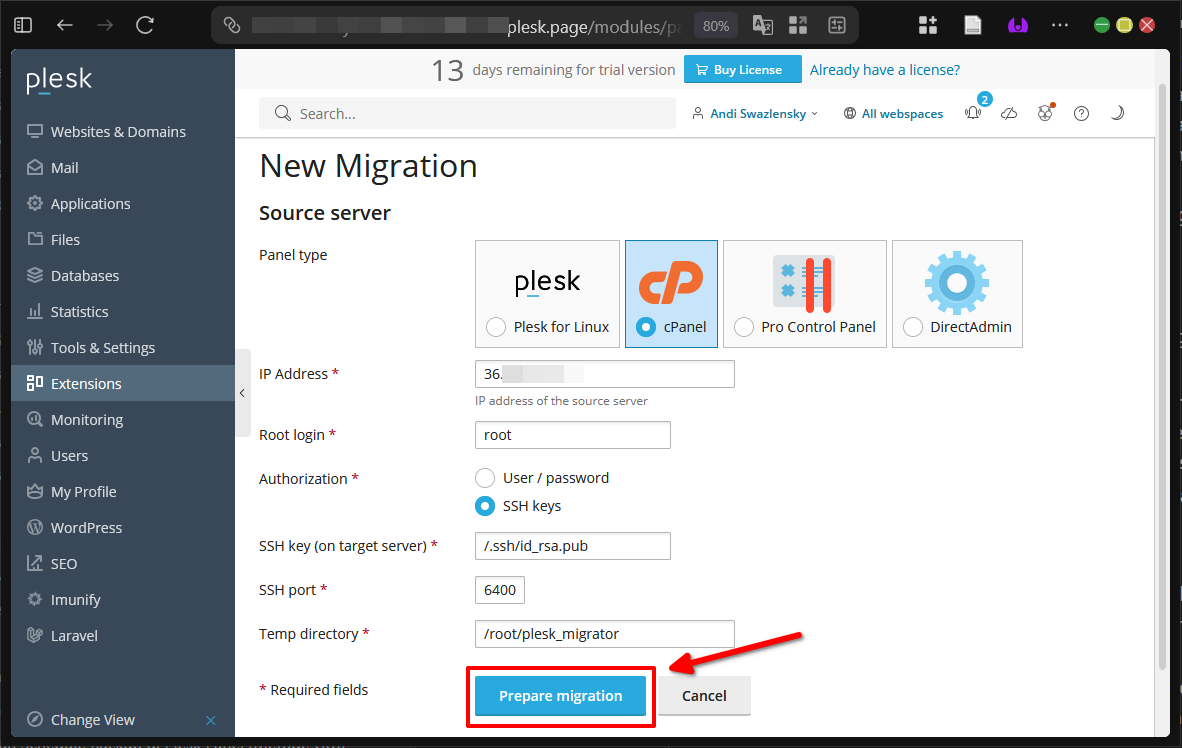Select the DirectAdmin panel type

point(956,294)
